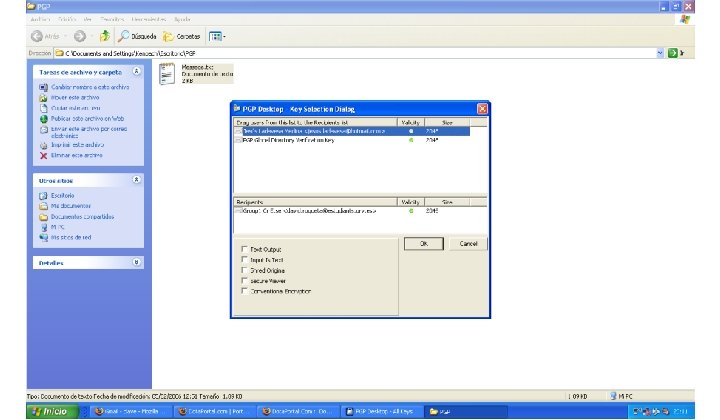Click Enviar este archivo por correo electrónico
The image size is (720, 420).
coord(89,132)
